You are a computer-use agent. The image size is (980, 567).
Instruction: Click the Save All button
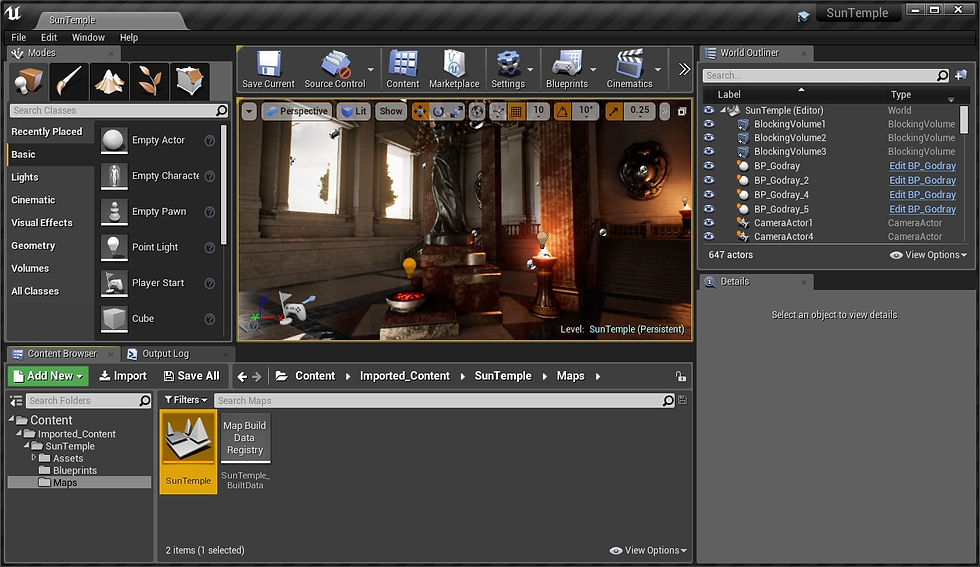pos(191,376)
